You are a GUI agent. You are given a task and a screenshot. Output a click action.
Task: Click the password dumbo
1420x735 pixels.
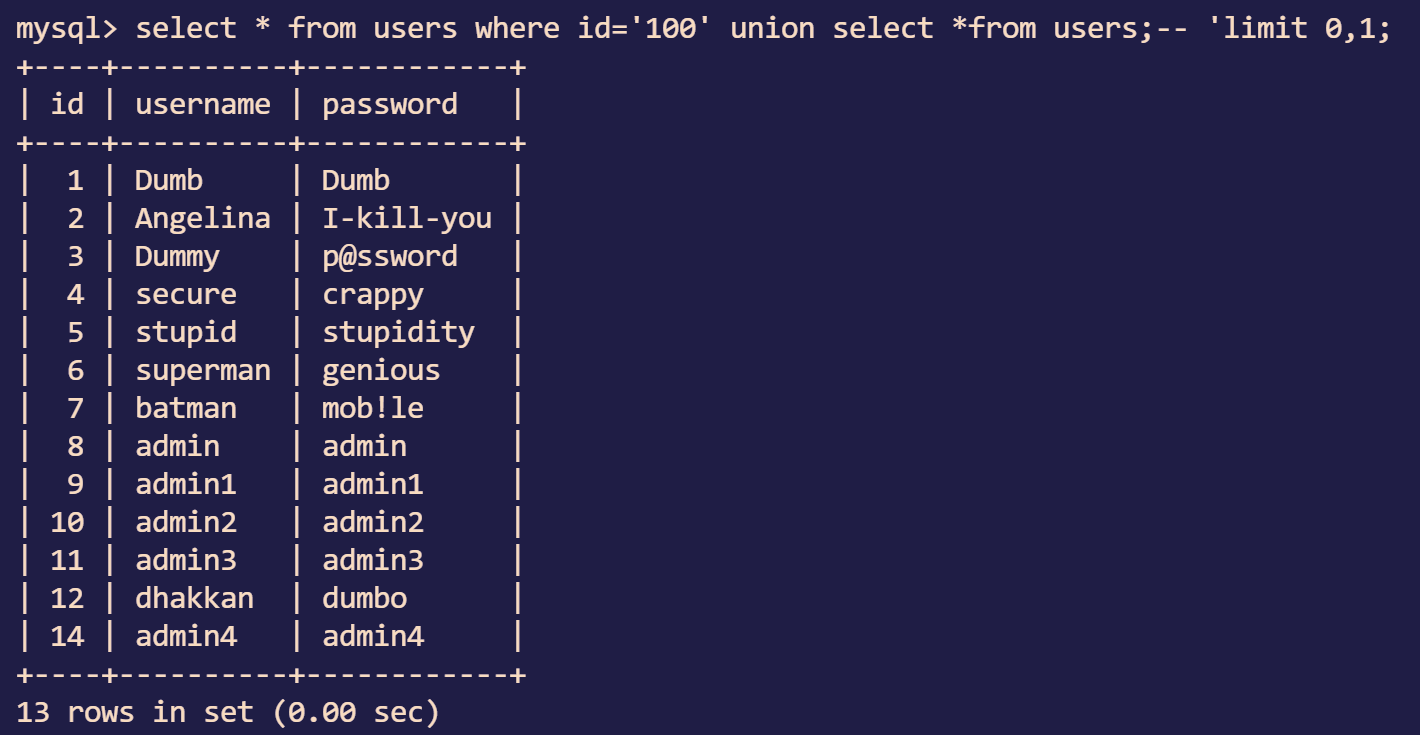(x=364, y=598)
